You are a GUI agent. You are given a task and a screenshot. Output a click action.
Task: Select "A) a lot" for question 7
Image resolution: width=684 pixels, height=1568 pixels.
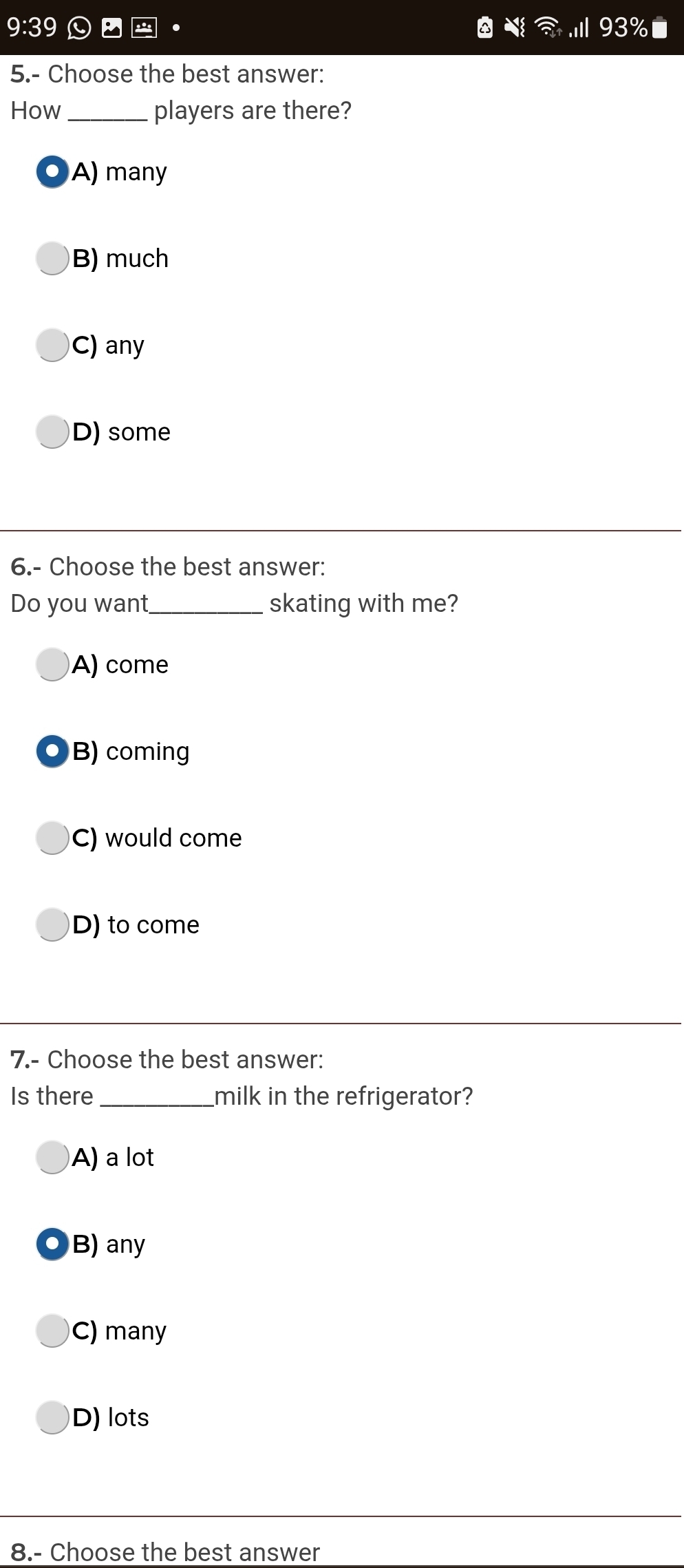53,1157
